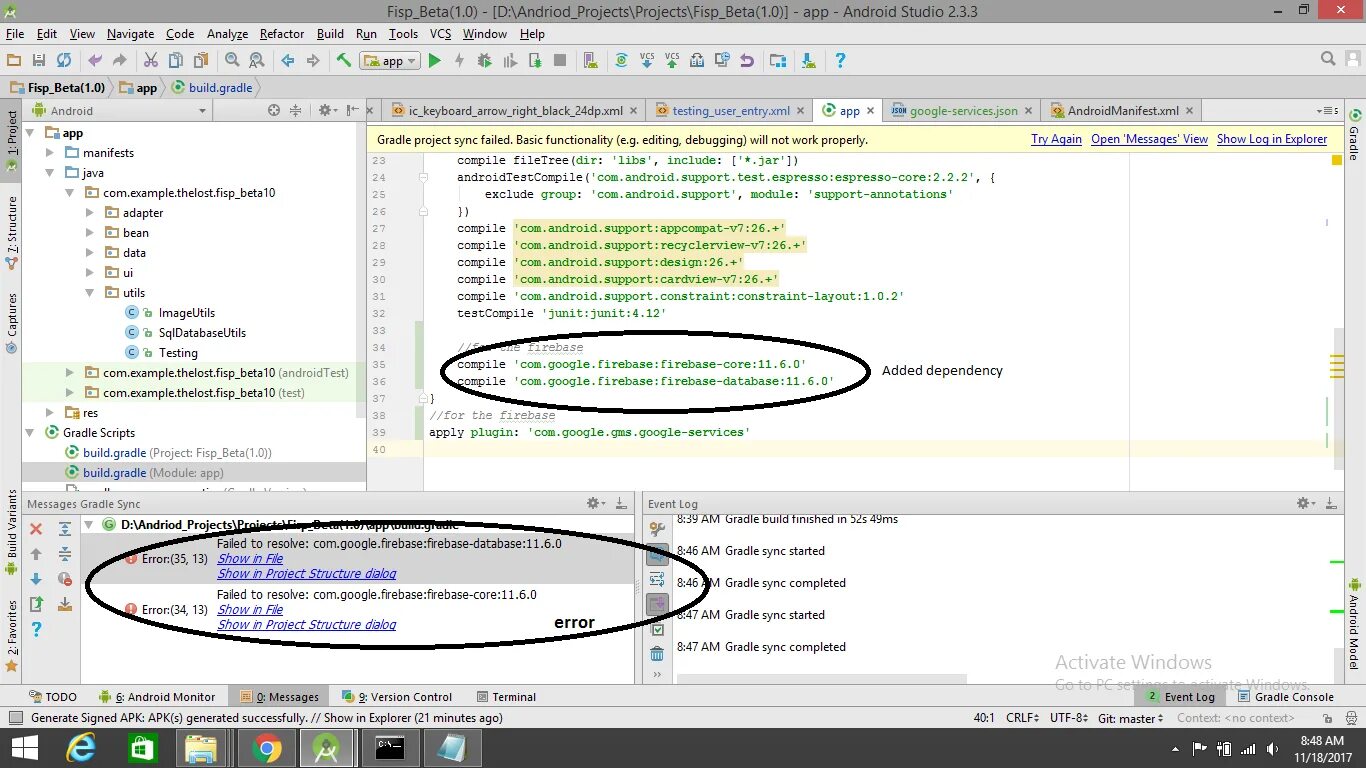Expand the adapter package arrow

(x=90, y=213)
